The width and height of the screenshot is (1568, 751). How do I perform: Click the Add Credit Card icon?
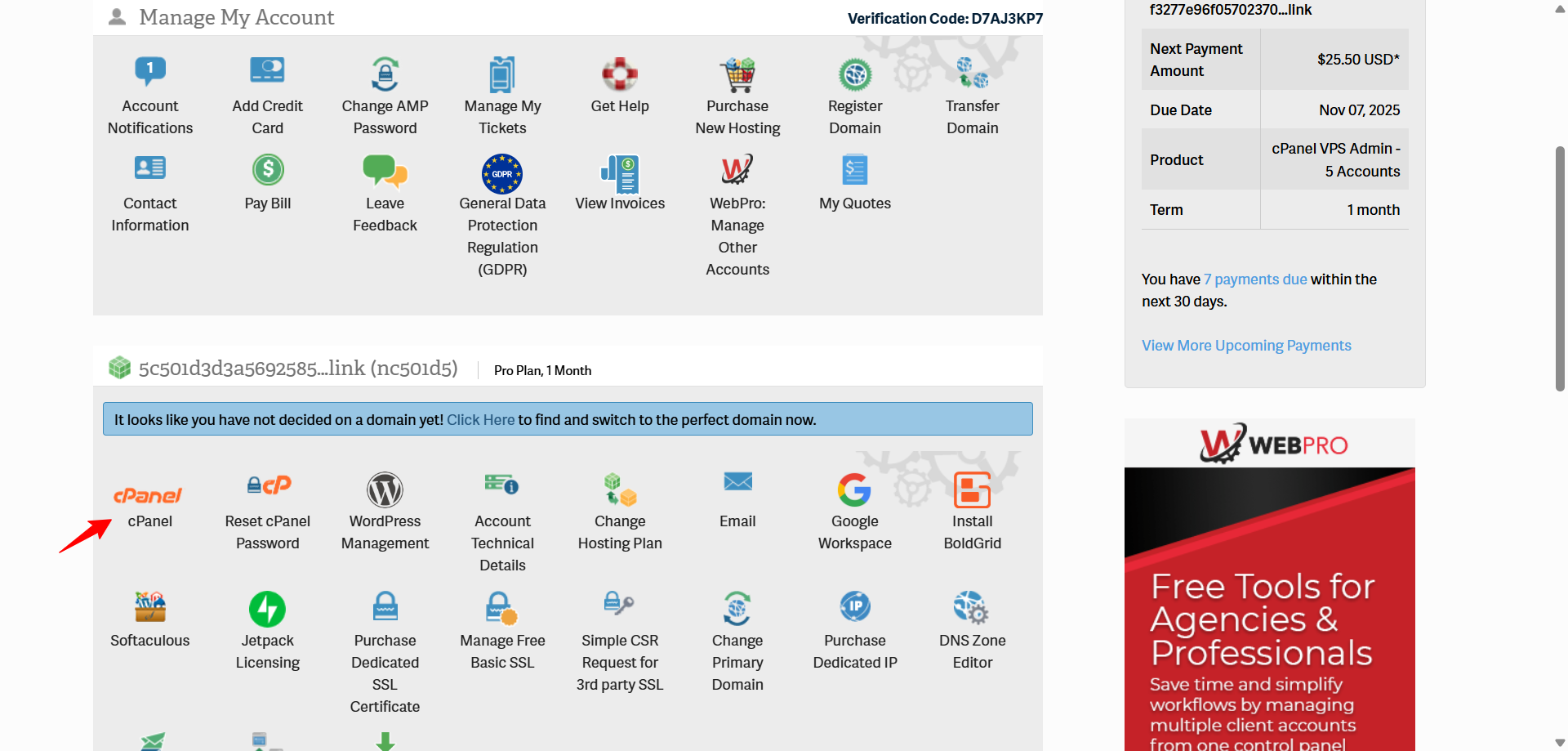point(267,70)
